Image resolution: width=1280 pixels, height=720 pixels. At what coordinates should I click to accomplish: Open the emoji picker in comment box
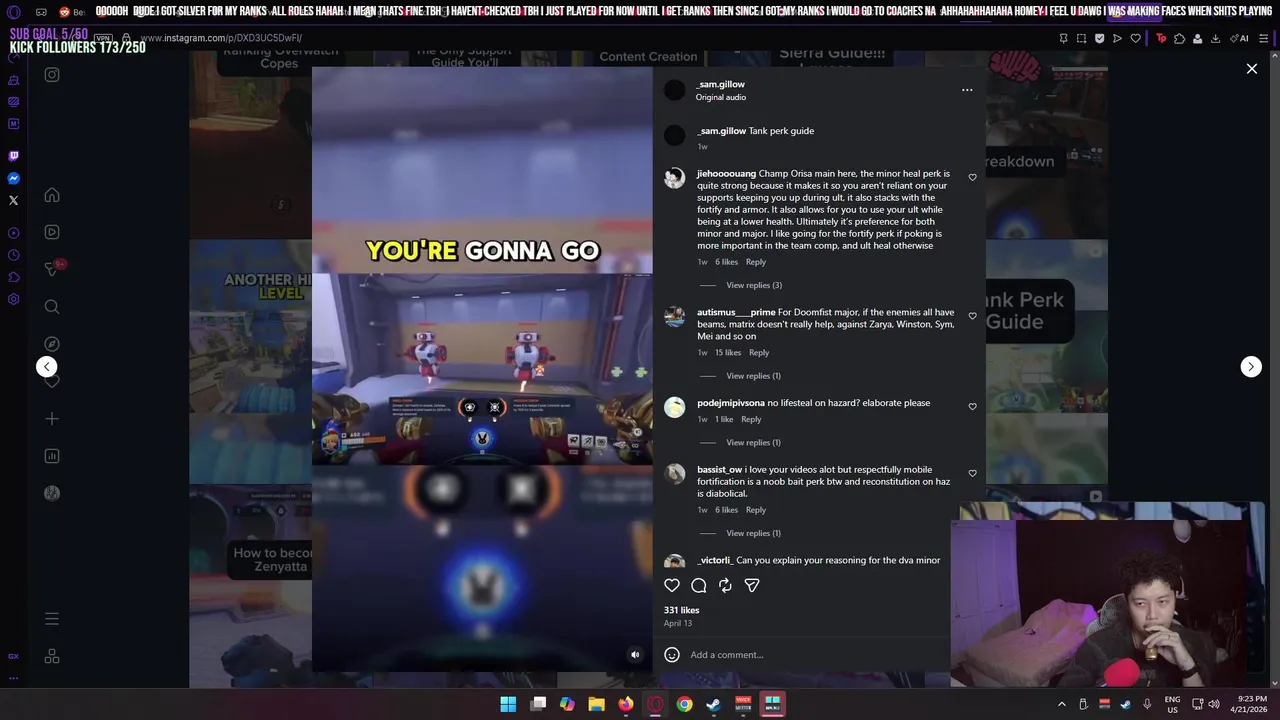pyautogui.click(x=672, y=655)
